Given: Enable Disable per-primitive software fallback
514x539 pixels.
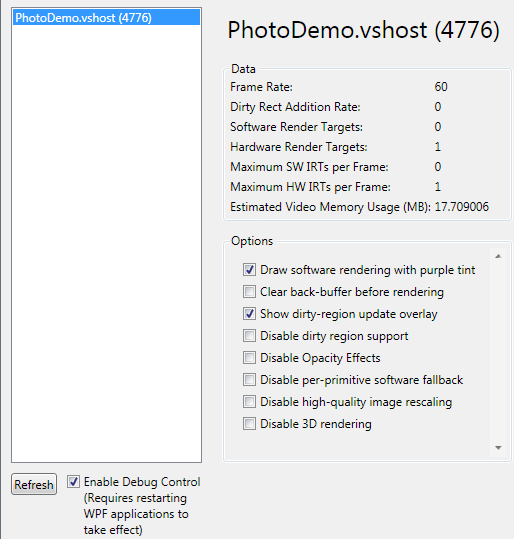Looking at the screenshot, I should pyautogui.click(x=249, y=380).
